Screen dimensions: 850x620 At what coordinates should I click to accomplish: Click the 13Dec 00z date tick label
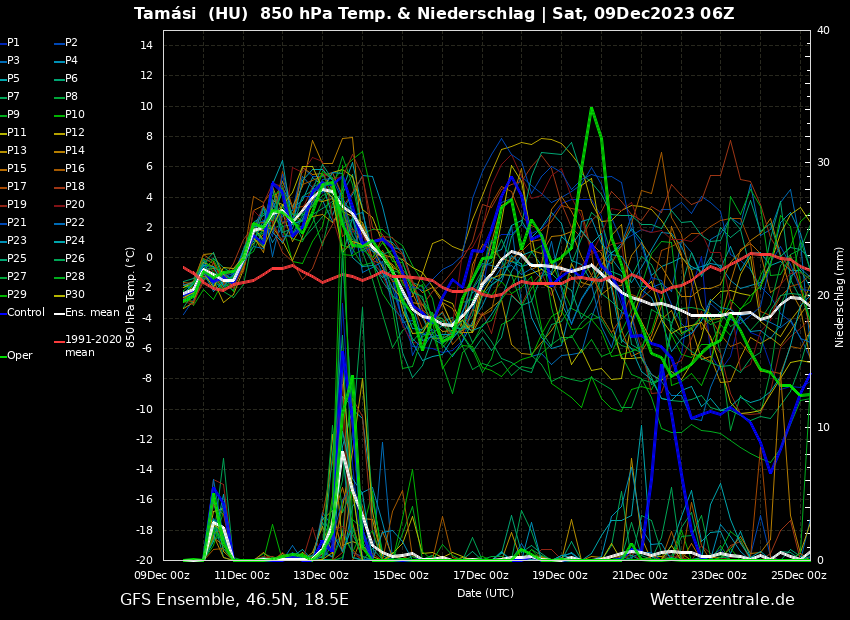coord(321,575)
